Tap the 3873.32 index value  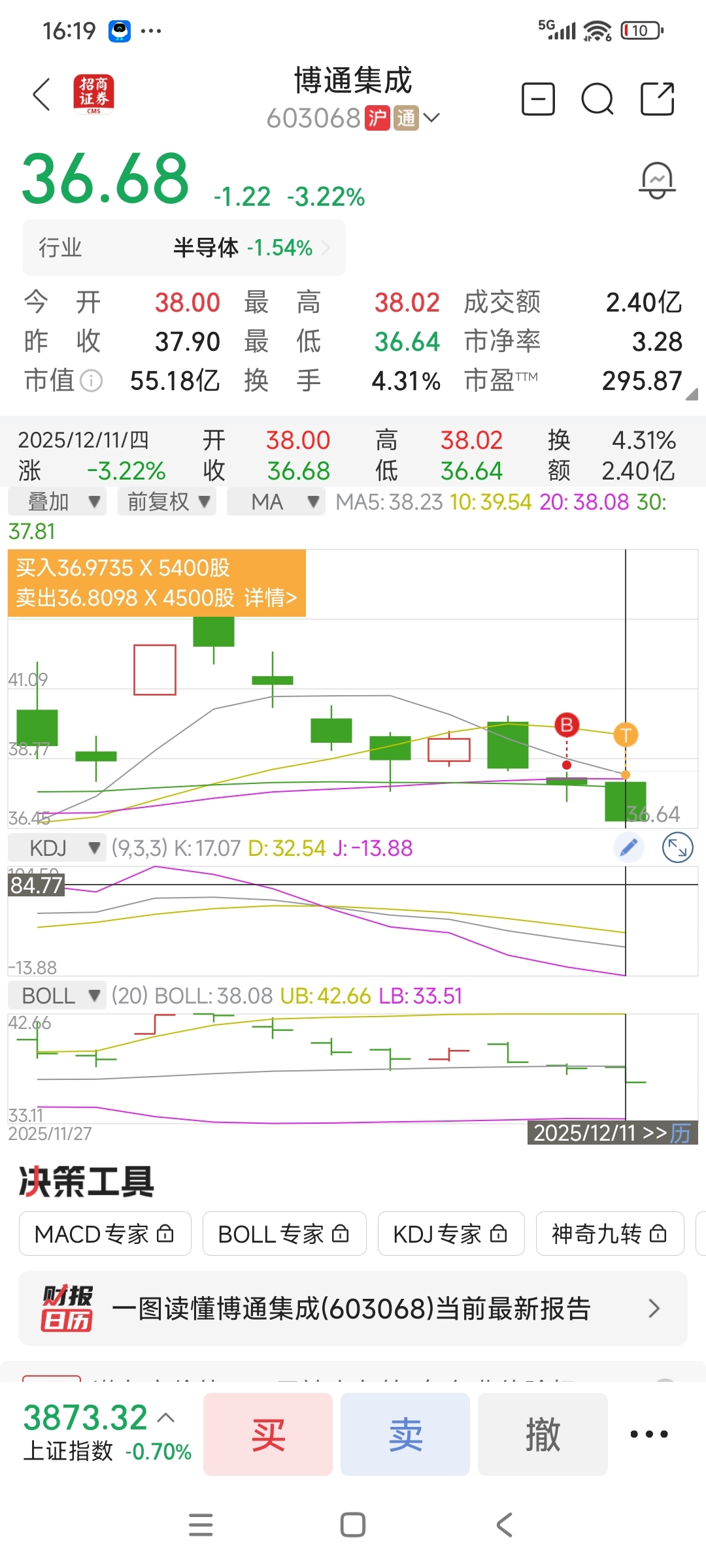[86, 1417]
